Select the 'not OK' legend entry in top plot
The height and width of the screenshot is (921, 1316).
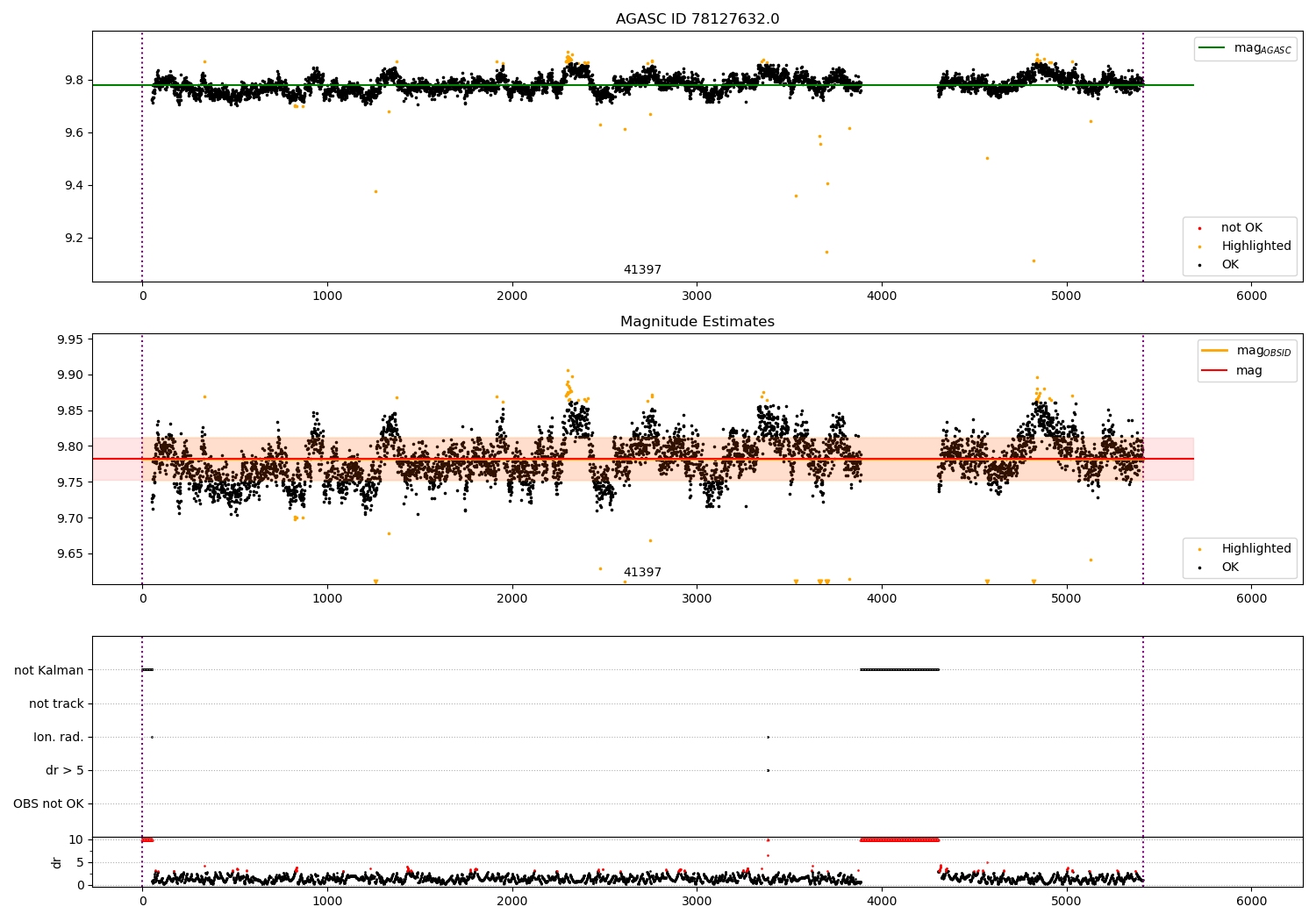pos(1241,228)
